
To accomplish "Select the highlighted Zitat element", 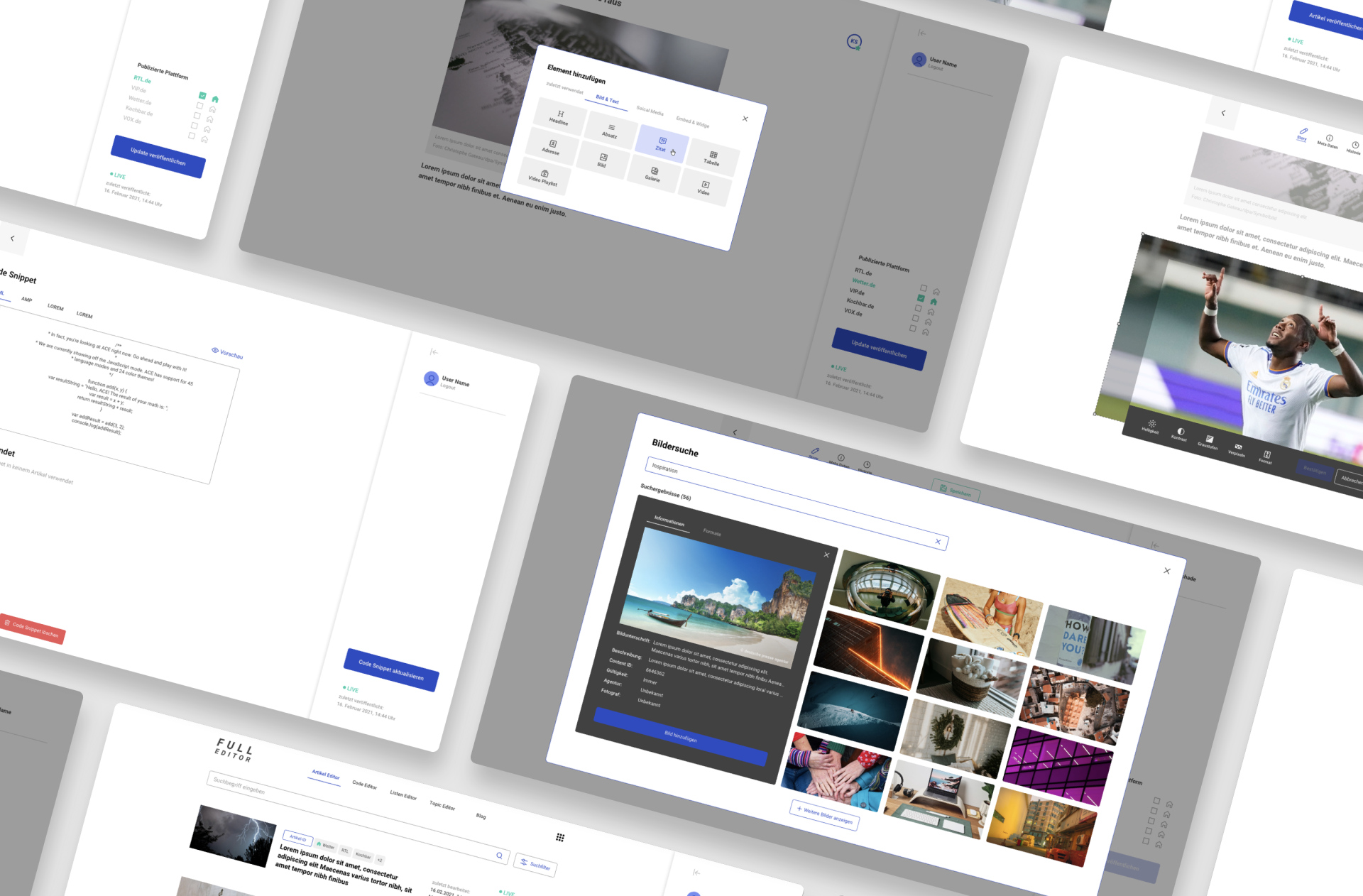I will tap(662, 144).
